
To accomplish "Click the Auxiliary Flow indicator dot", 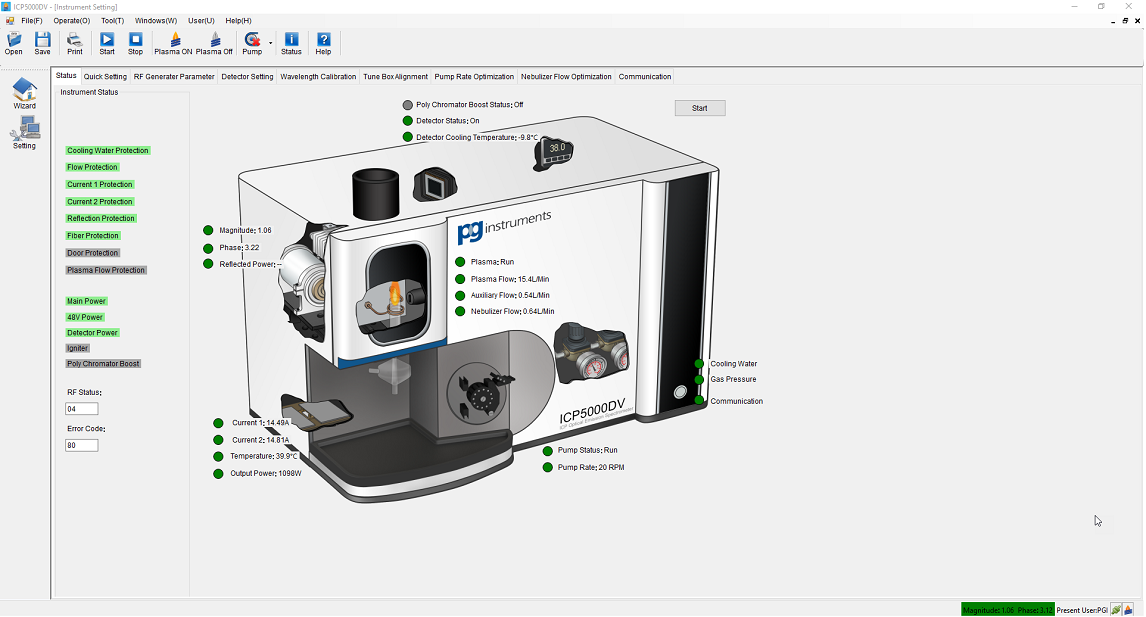I will click(460, 295).
